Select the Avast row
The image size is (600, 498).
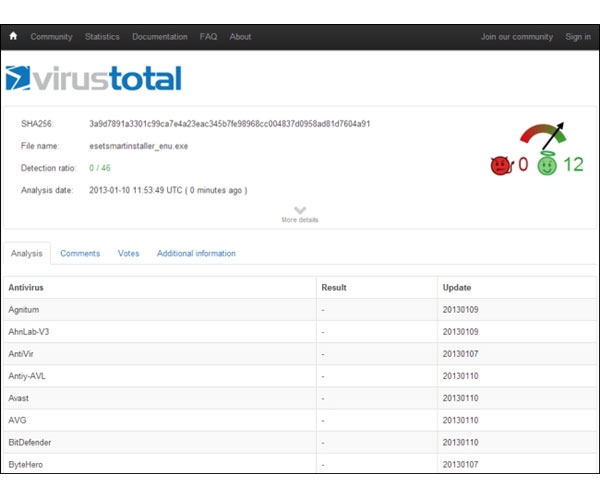pos(300,398)
